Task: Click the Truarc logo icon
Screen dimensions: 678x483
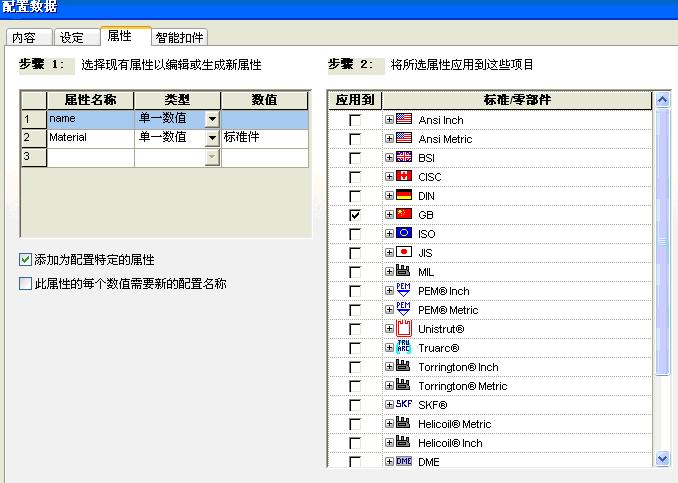Action: [403, 347]
